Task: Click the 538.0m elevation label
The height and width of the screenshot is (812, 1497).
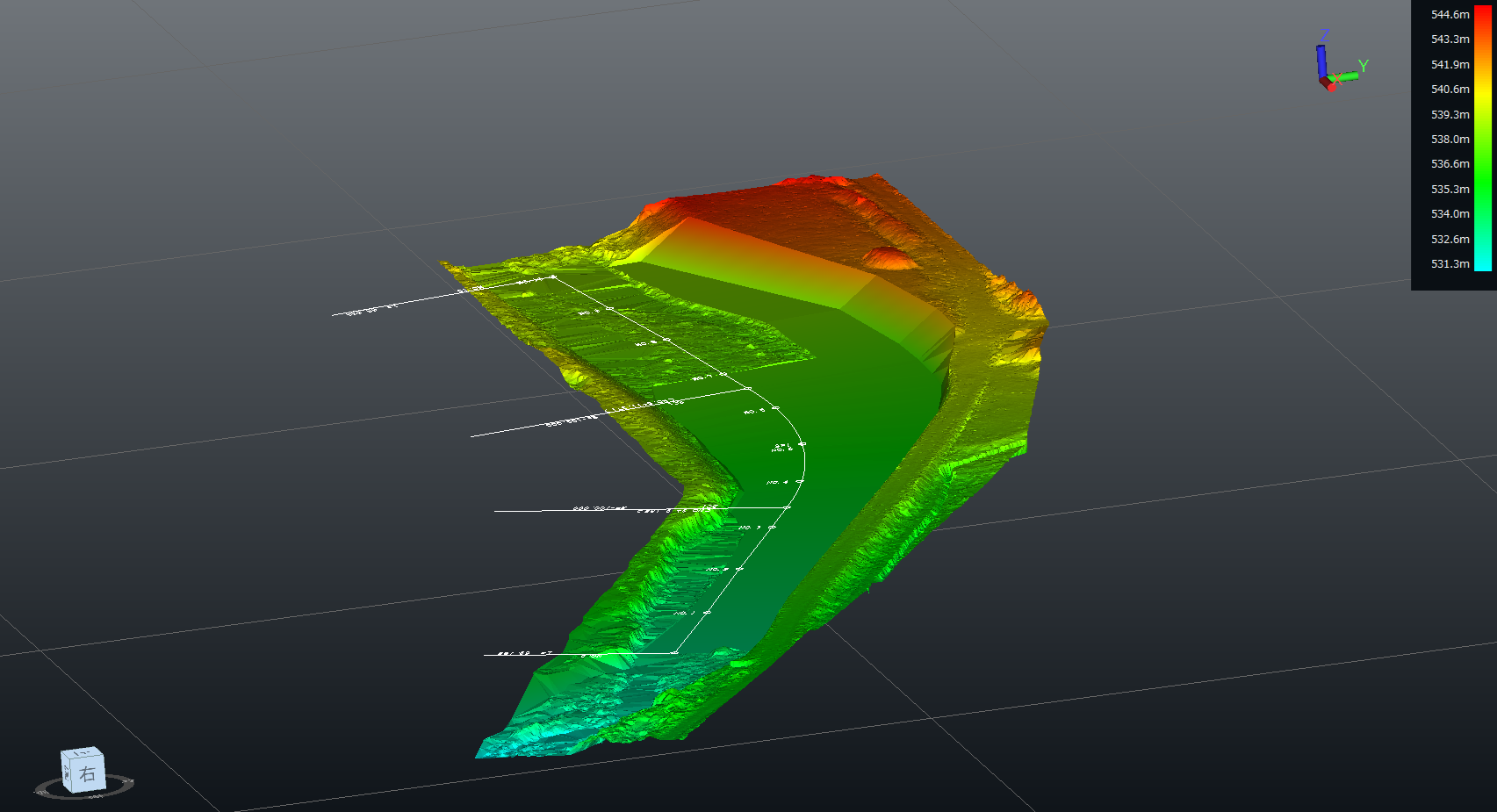Action: coord(1450,140)
